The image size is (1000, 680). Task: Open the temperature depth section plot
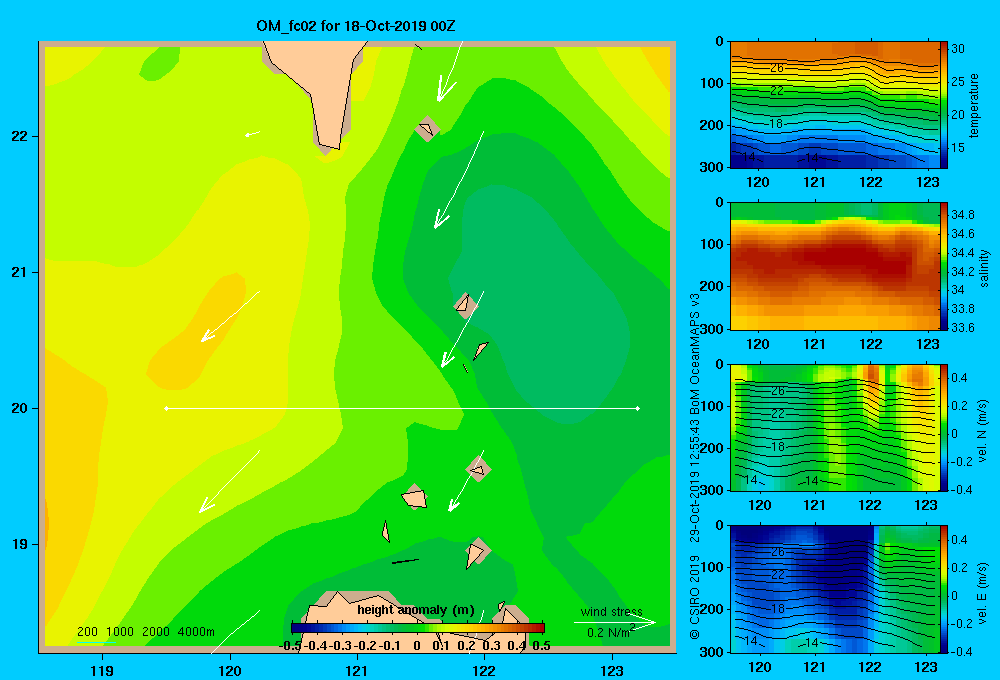(834, 105)
